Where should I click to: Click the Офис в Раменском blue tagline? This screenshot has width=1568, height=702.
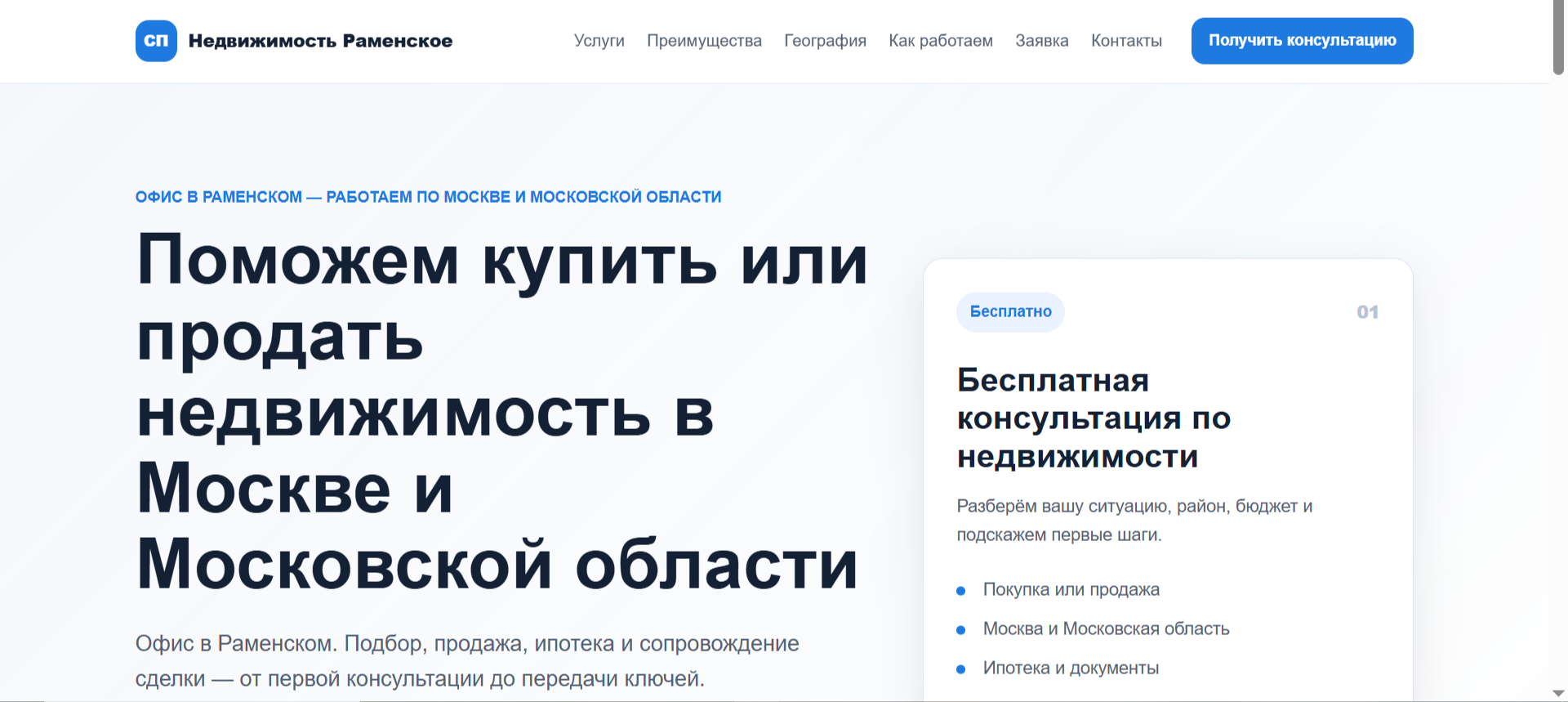(x=428, y=197)
